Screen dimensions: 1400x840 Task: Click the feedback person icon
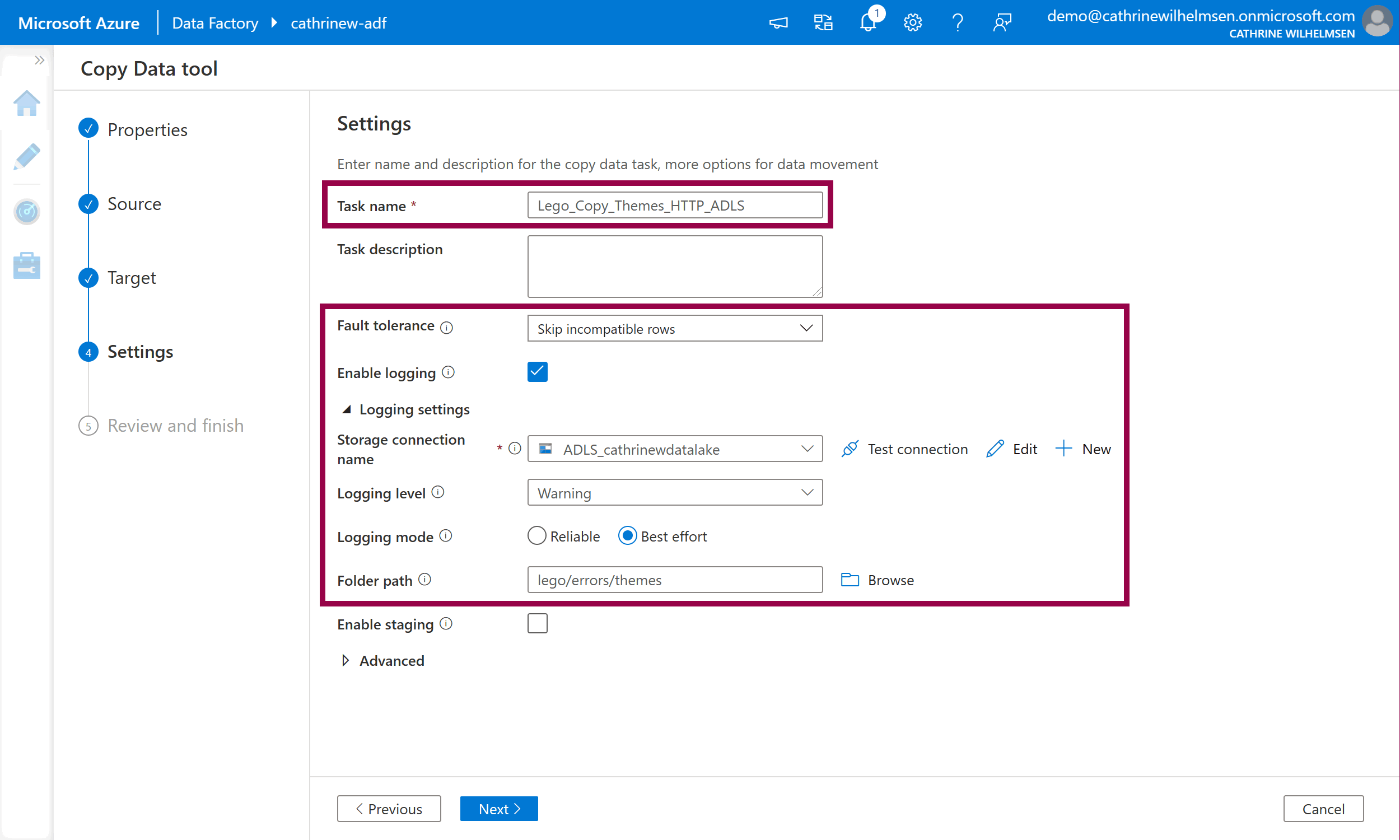tap(1002, 22)
